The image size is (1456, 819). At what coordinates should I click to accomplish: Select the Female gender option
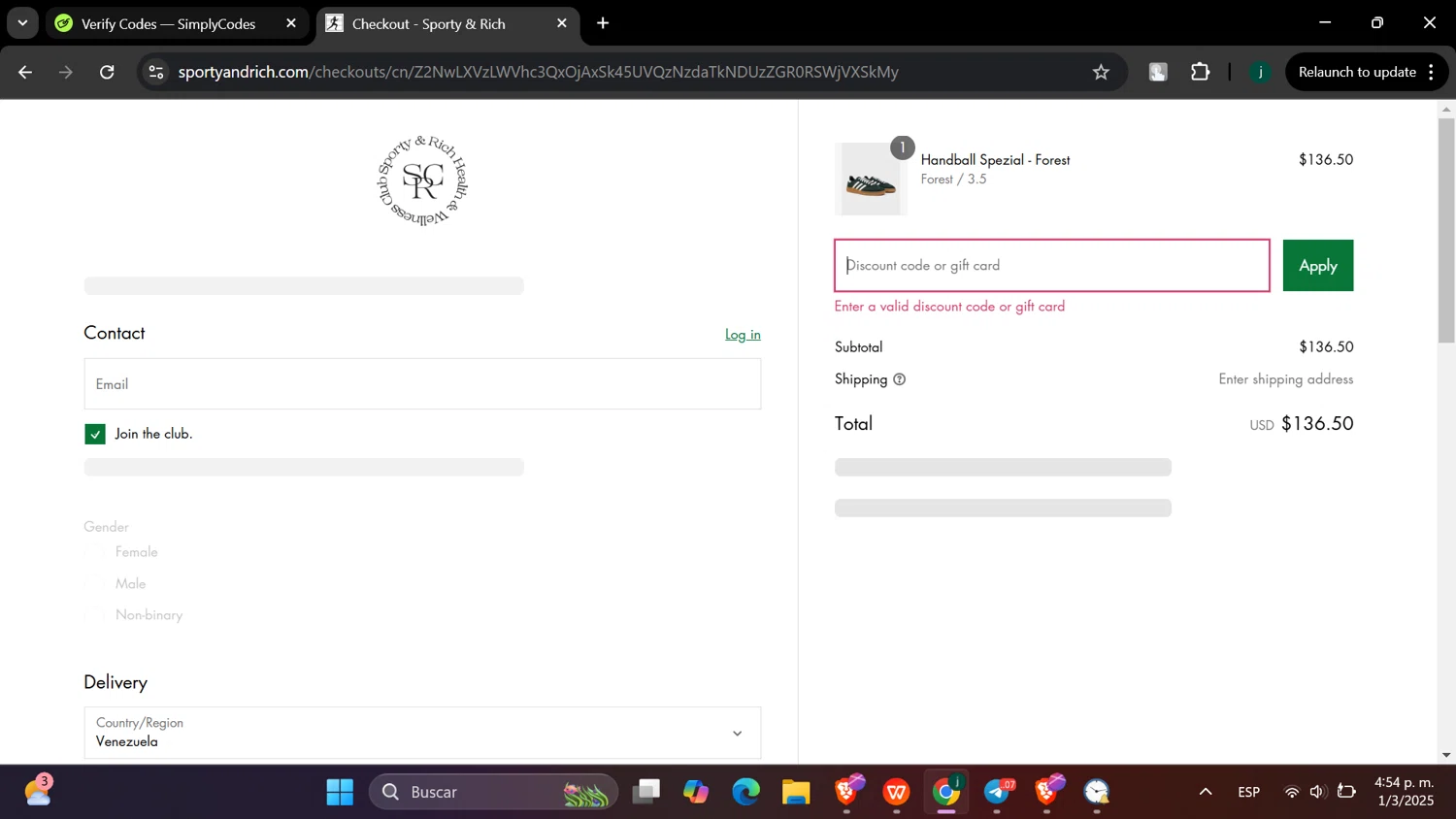click(x=95, y=552)
